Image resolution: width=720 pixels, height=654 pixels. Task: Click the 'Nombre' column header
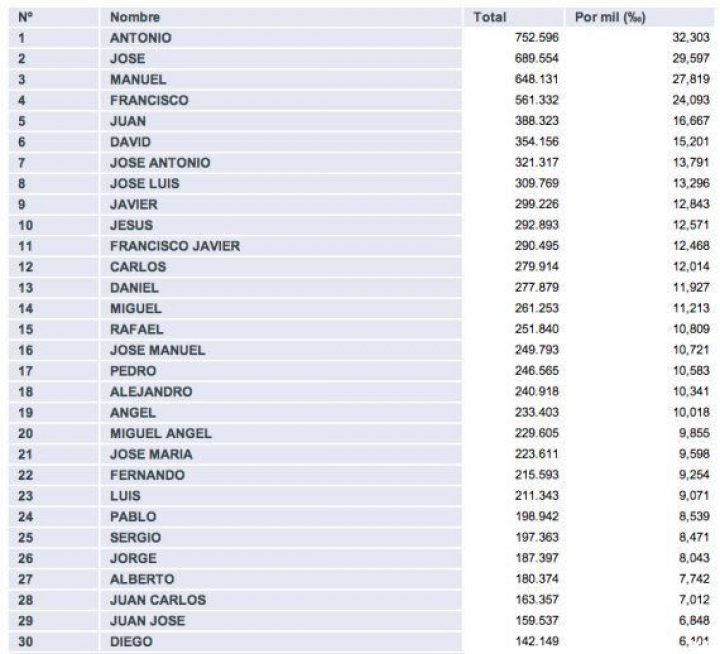134,17
